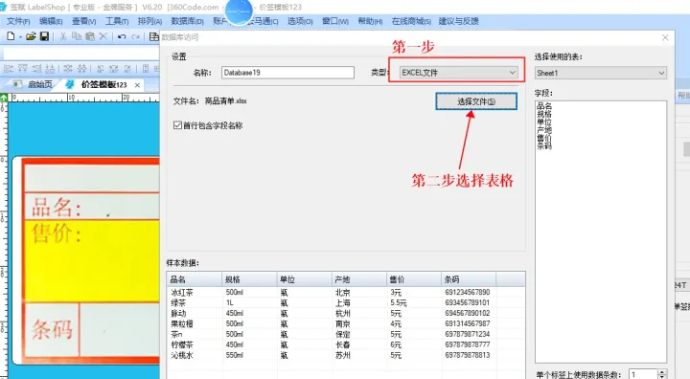
Task: Open the 窗口 menu
Action: coord(335,21)
